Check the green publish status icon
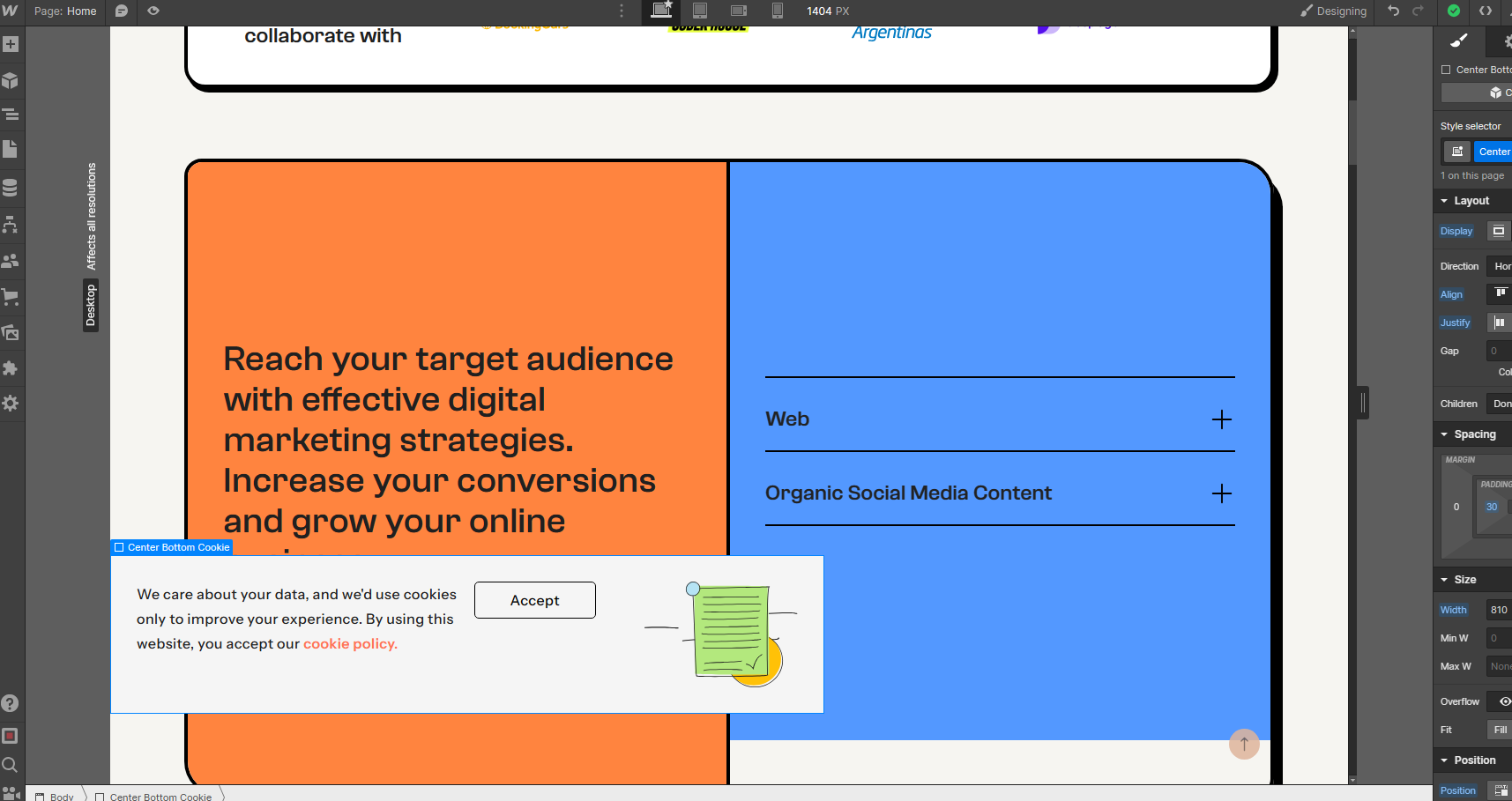The width and height of the screenshot is (1512, 801). click(1454, 11)
